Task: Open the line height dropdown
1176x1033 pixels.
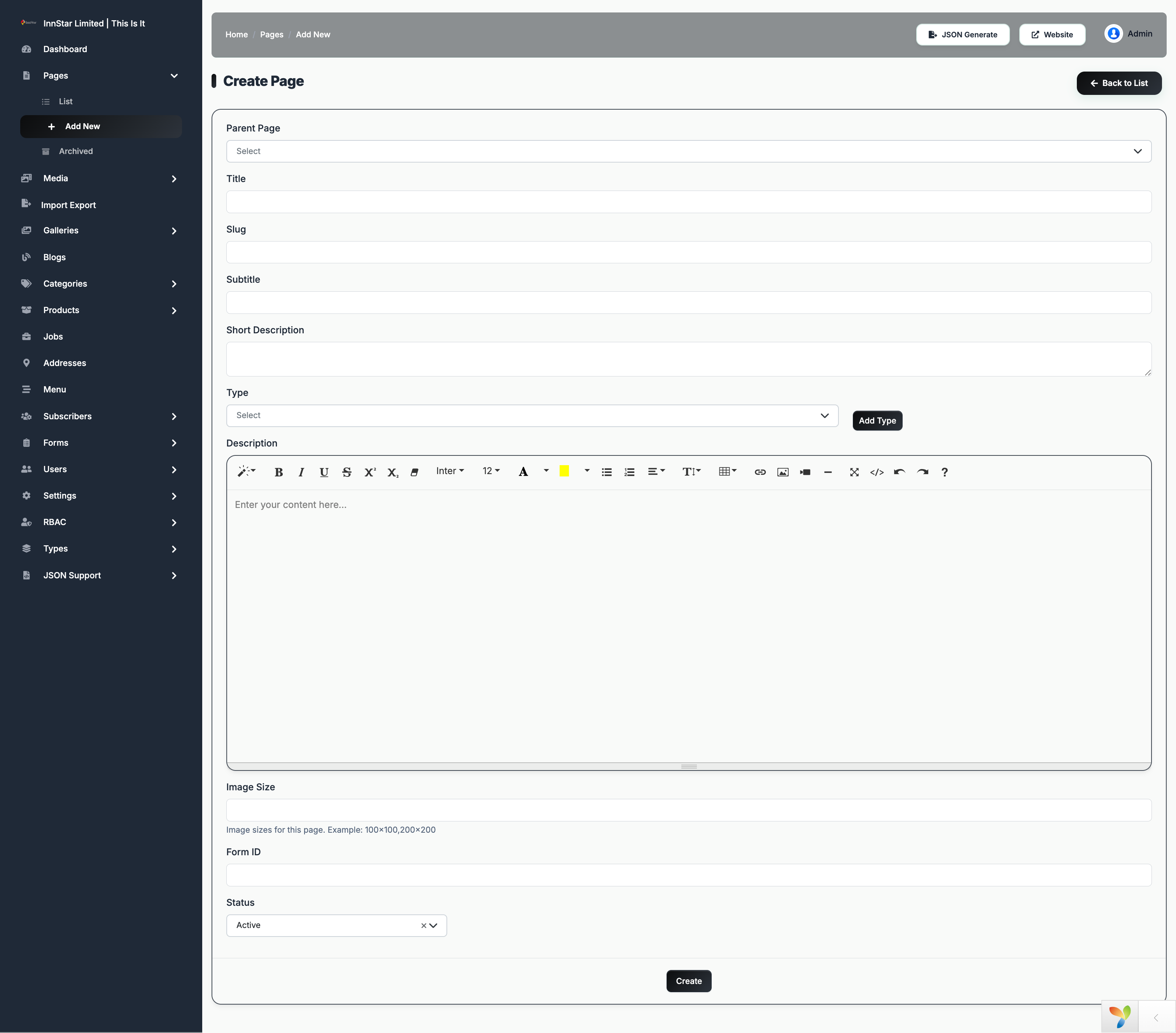Action: [x=691, y=472]
